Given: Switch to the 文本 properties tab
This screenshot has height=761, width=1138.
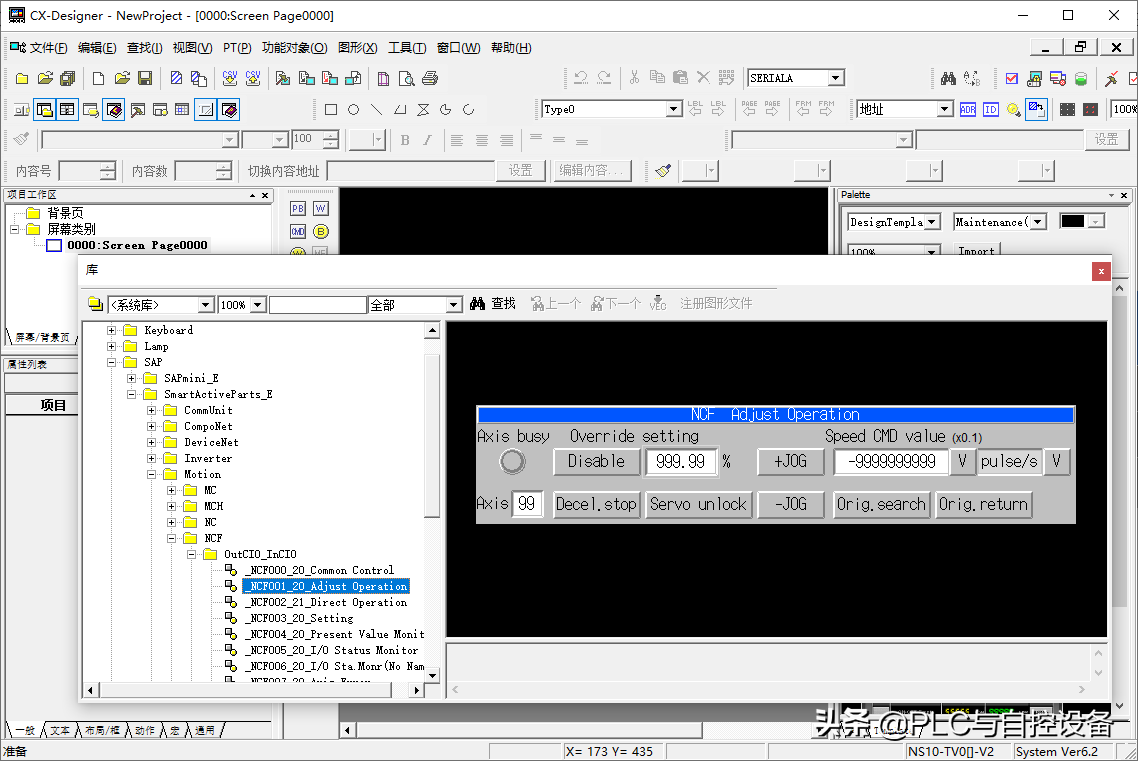Looking at the screenshot, I should click(59, 731).
